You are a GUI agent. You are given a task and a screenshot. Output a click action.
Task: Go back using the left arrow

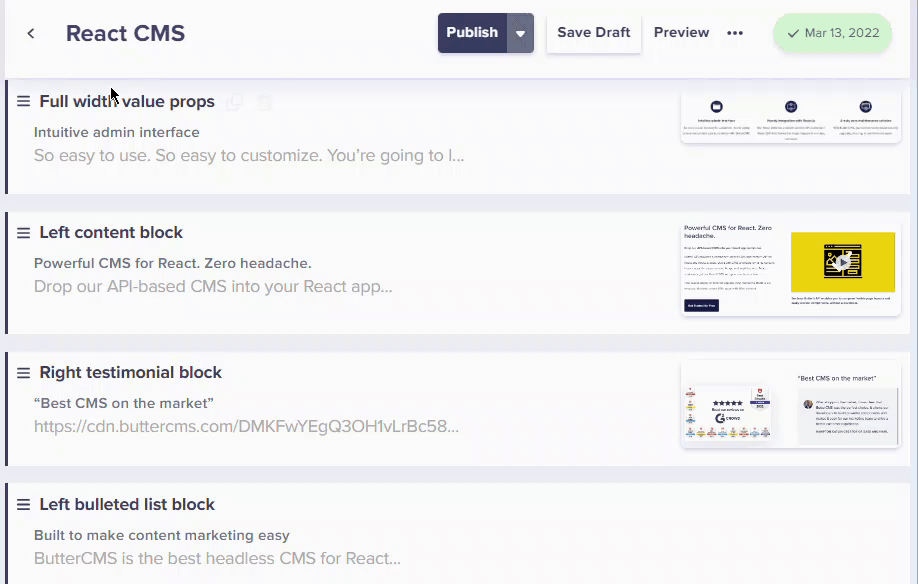coord(31,33)
